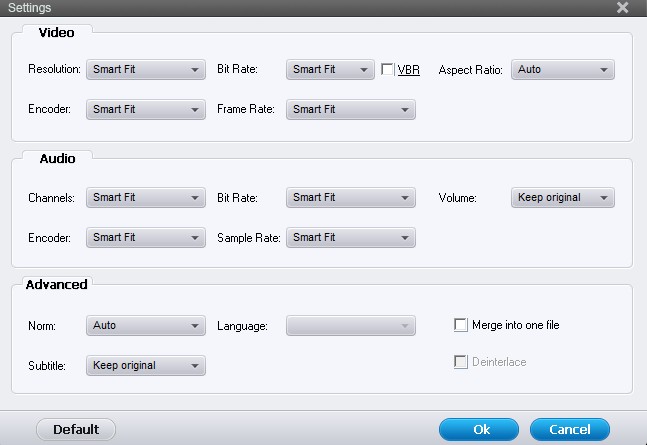Check Merge into one file
647x445 pixels.
[461, 325]
